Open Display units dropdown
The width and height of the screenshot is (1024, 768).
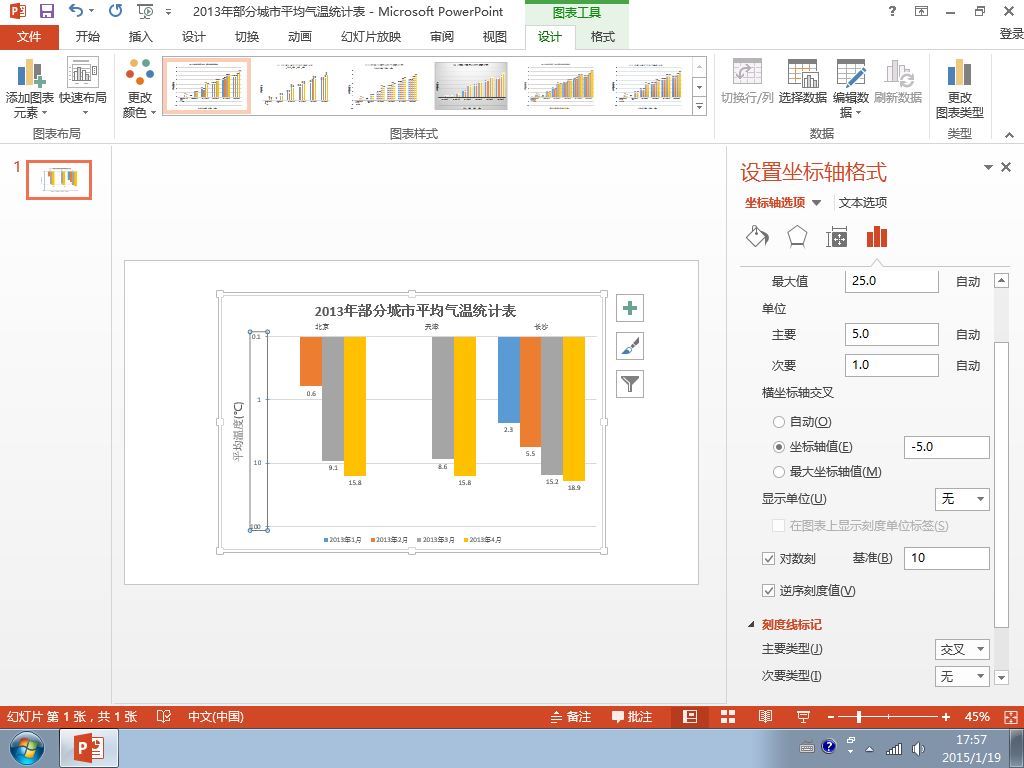(x=963, y=499)
